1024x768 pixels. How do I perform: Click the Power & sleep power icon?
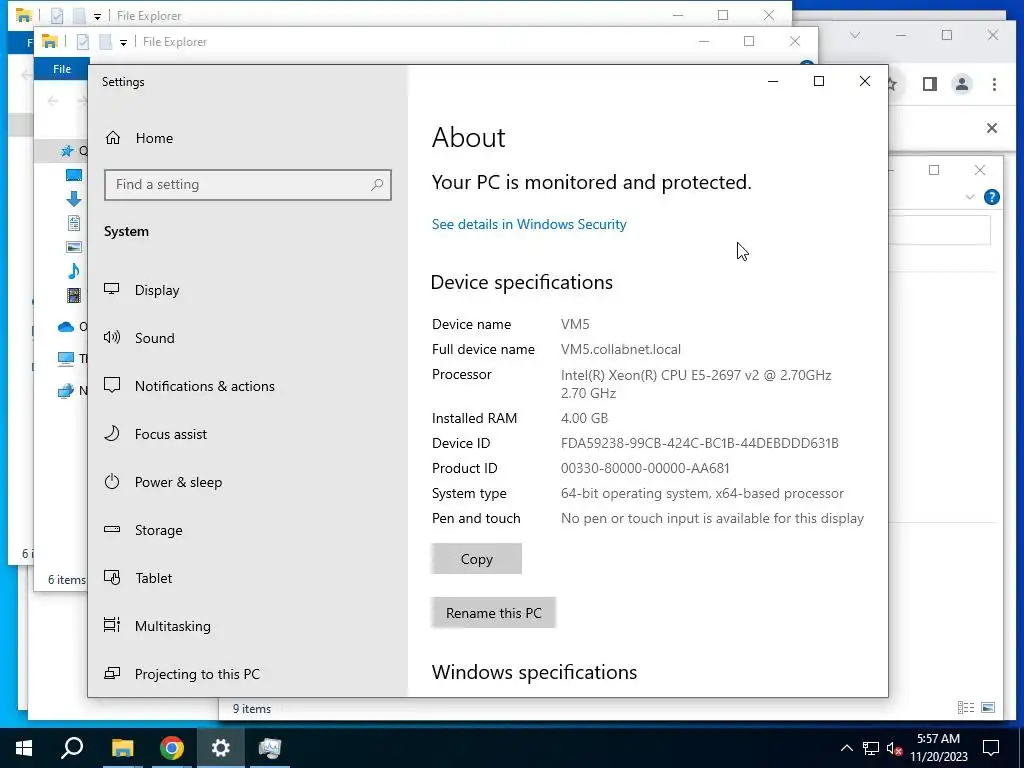(112, 481)
